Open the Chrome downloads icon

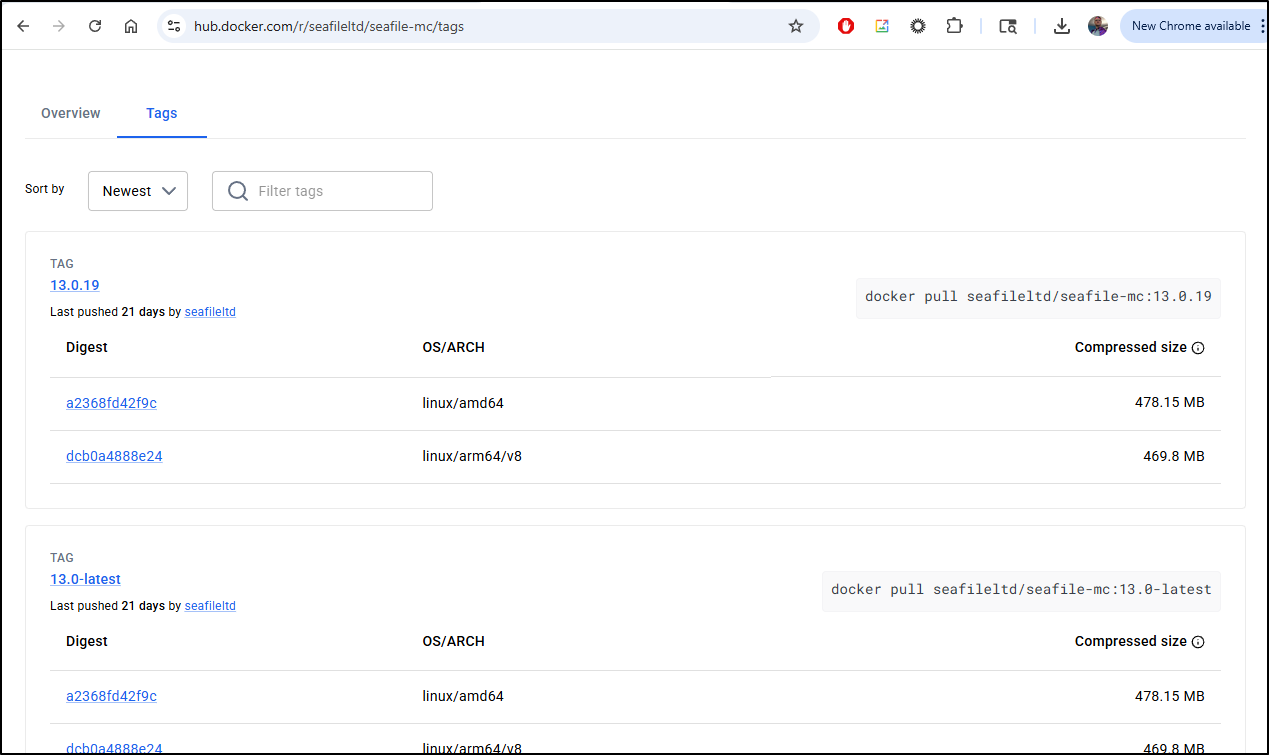point(1062,27)
